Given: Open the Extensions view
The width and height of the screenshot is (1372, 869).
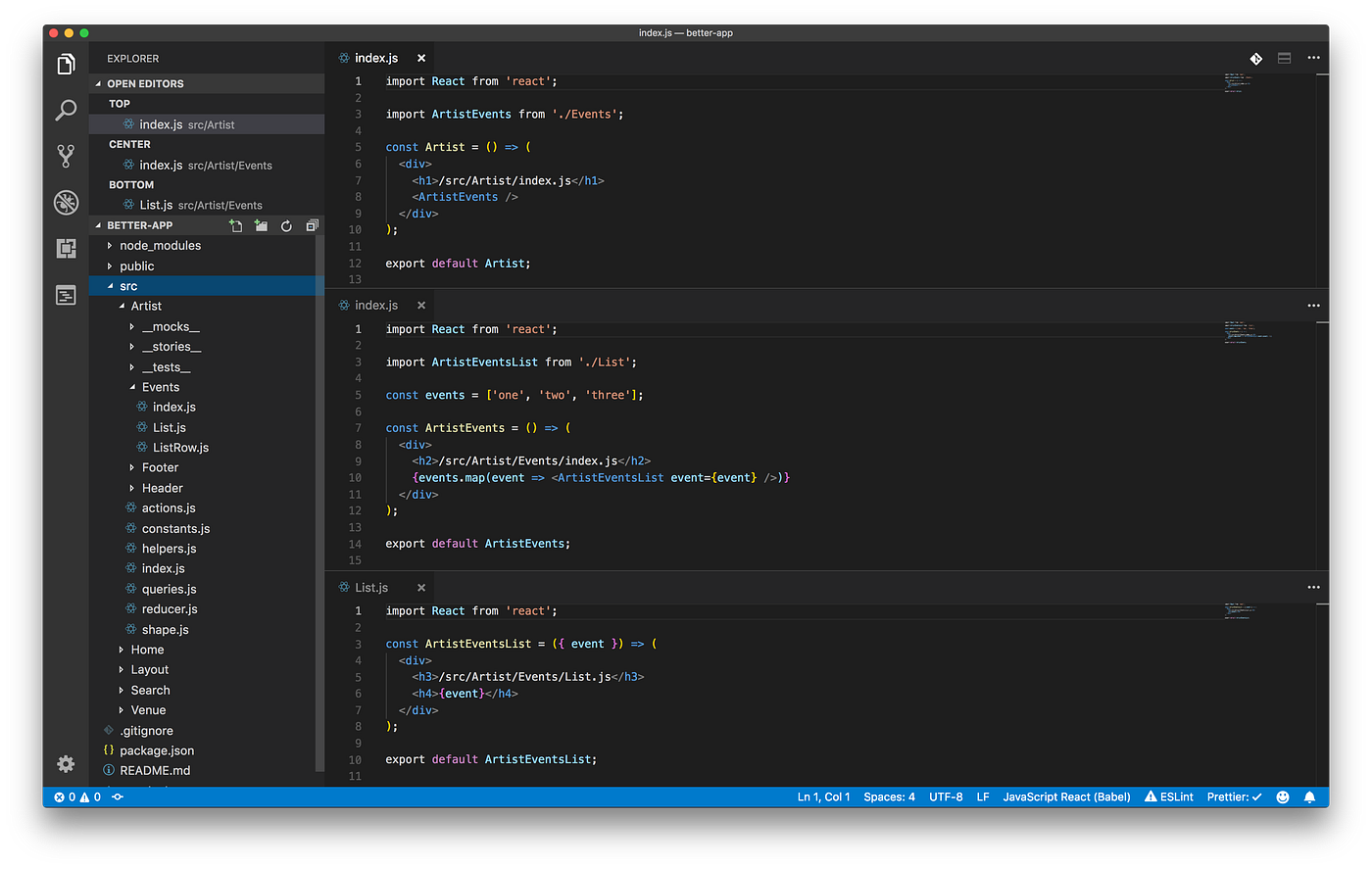Looking at the screenshot, I should coord(65,248).
